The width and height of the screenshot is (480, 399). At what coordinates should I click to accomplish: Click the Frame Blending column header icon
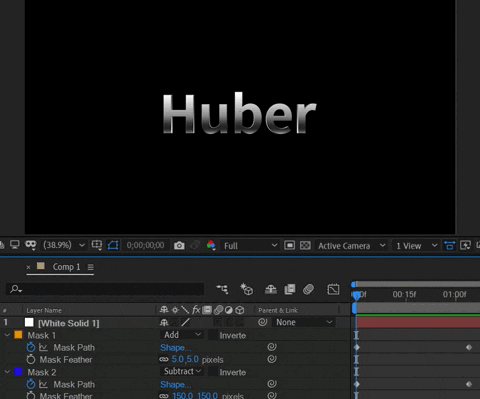207,310
